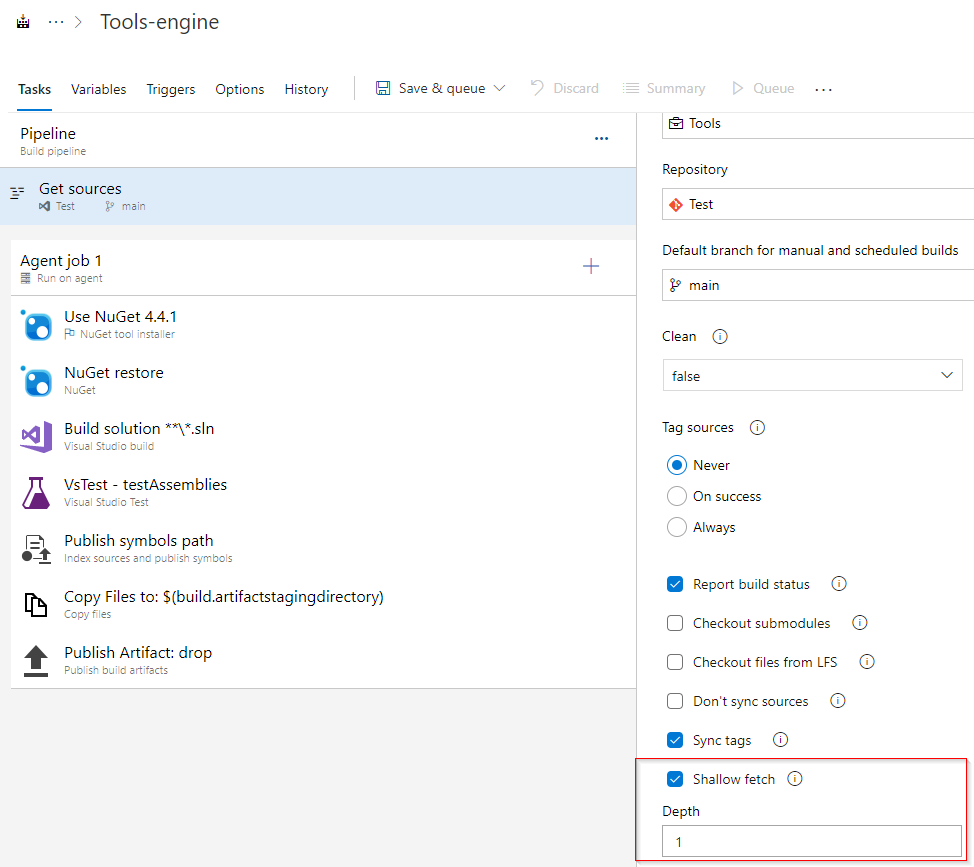
Task: Click Visual Studio build task icon
Action: 37,437
